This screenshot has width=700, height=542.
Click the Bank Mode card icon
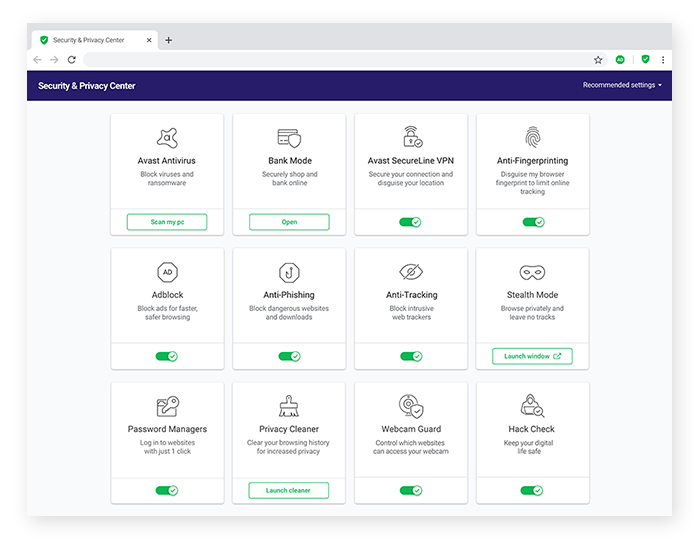[289, 138]
